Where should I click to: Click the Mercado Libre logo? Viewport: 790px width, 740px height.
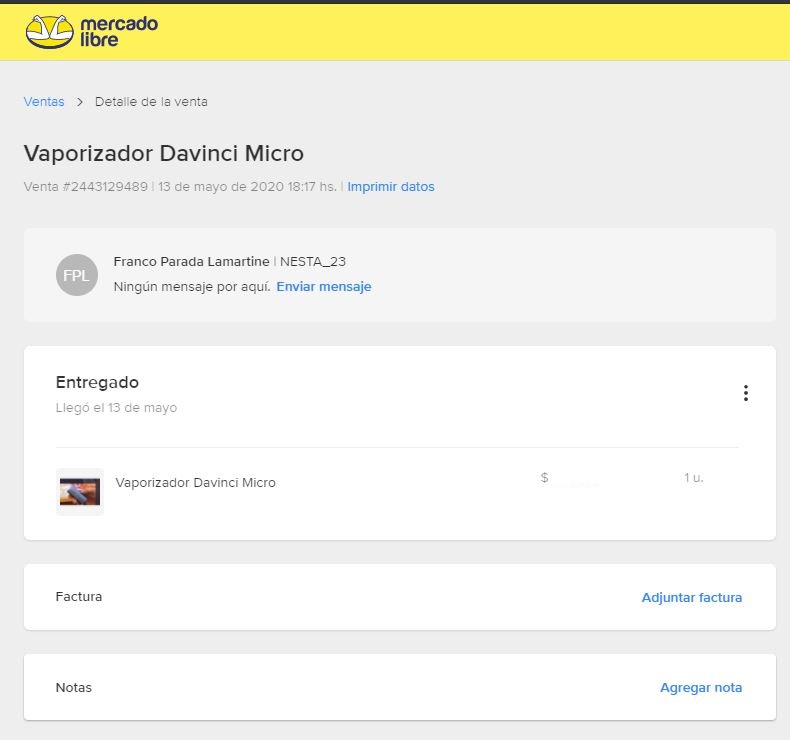pyautogui.click(x=91, y=31)
